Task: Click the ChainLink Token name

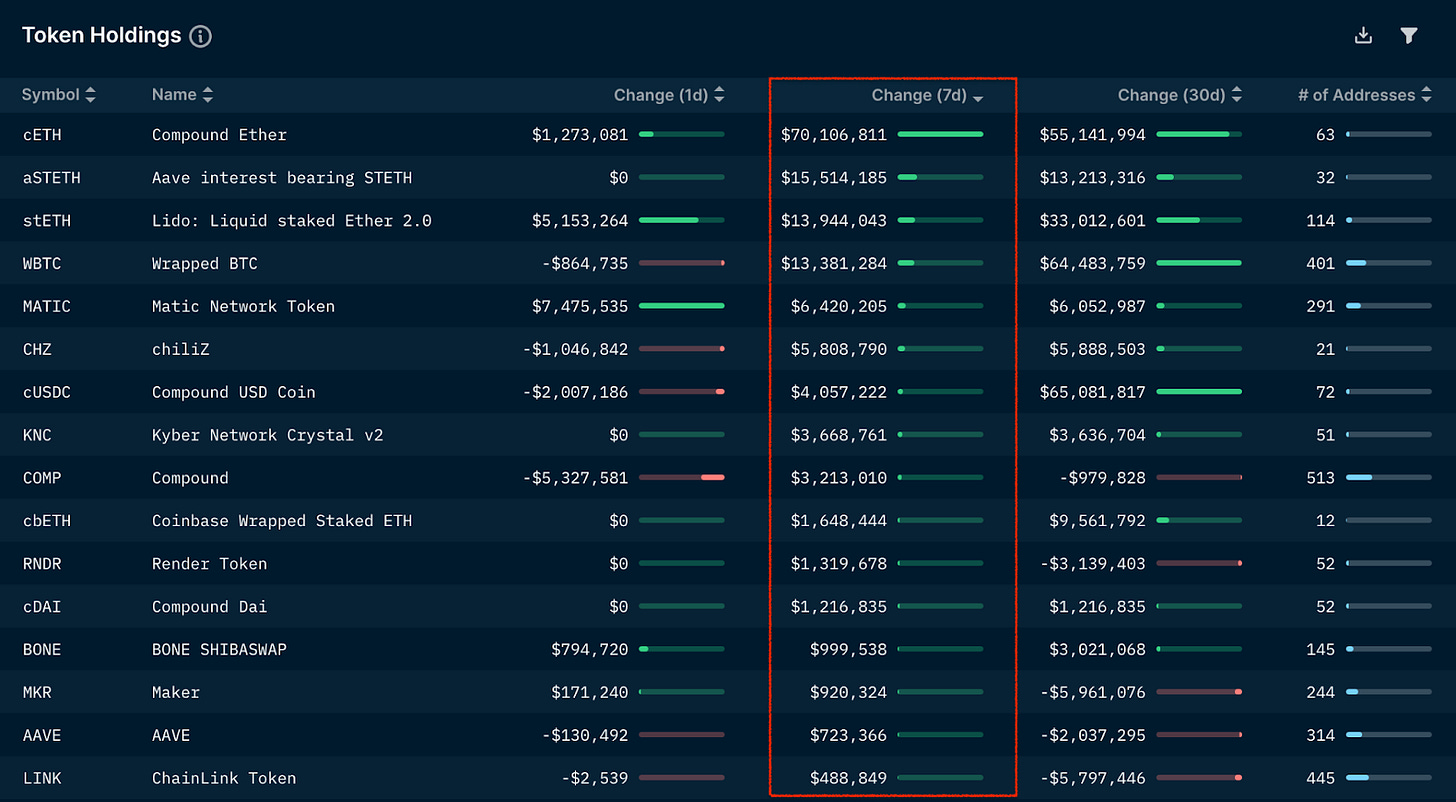Action: click(224, 779)
